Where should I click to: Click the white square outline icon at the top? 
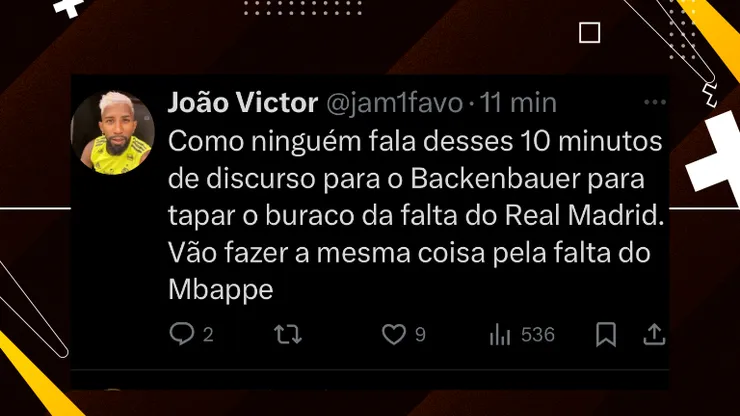pyautogui.click(x=589, y=33)
